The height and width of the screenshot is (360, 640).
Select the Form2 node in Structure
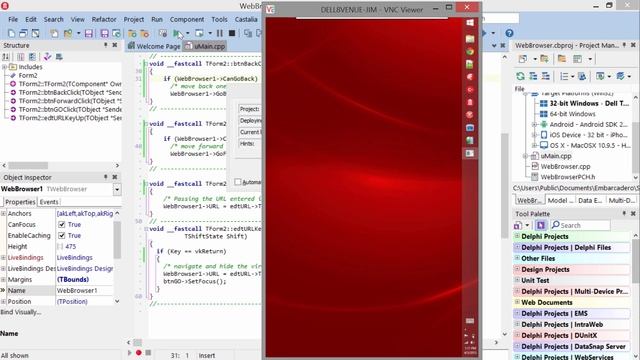(28, 76)
